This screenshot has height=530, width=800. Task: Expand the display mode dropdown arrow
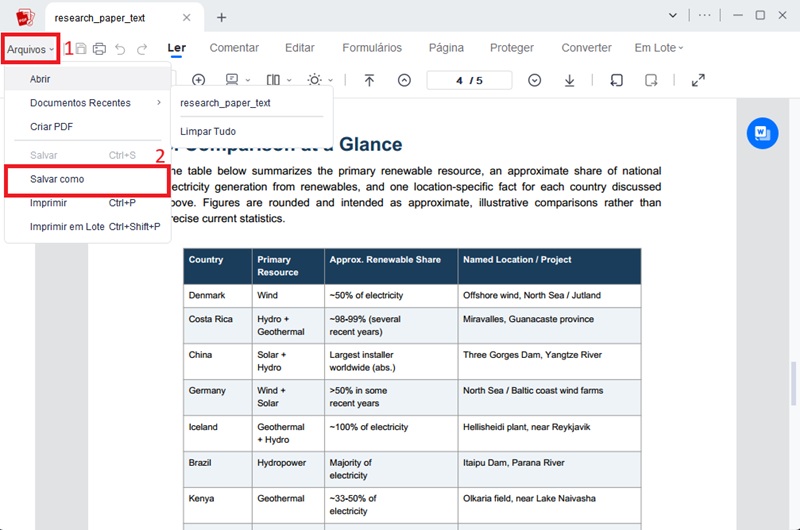[248, 81]
